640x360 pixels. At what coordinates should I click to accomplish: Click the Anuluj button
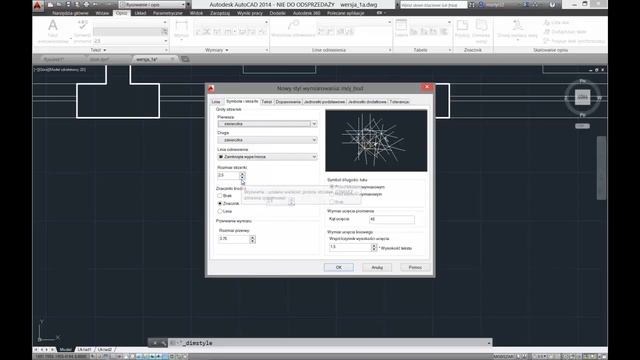pos(377,267)
